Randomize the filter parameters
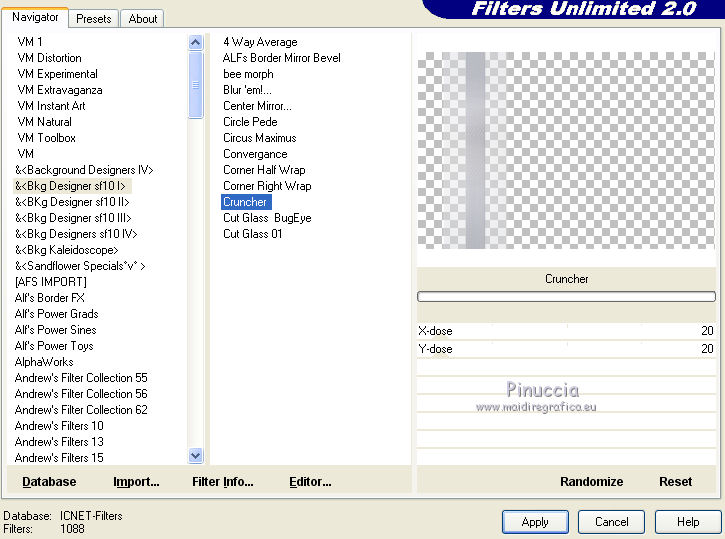The width and height of the screenshot is (725, 539). coord(591,482)
